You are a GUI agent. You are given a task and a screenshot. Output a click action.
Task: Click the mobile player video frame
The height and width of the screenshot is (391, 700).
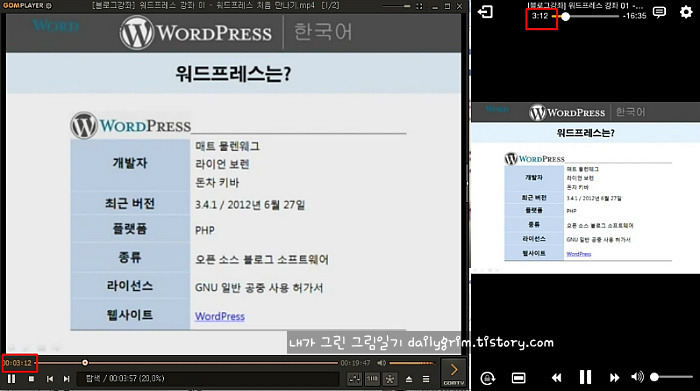click(585, 187)
